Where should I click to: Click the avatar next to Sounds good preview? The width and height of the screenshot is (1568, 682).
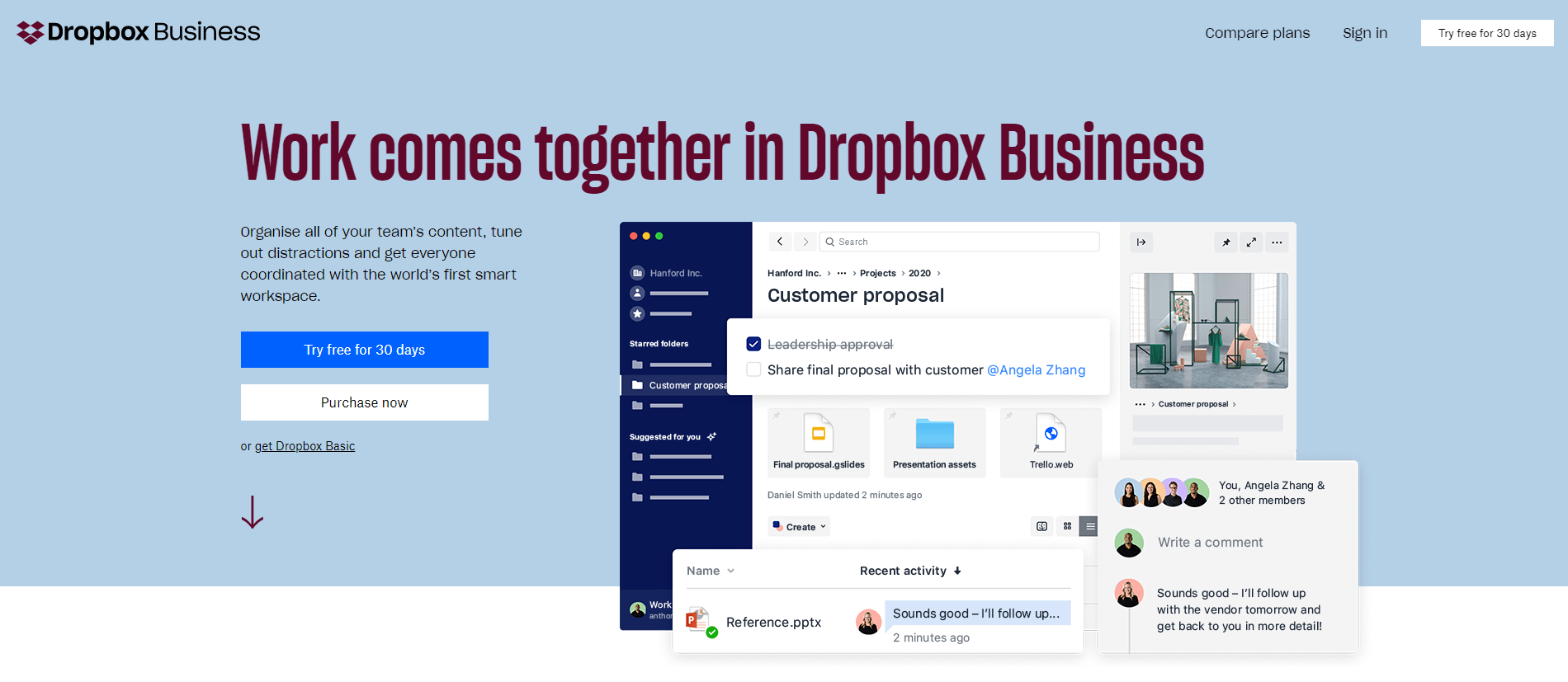[x=868, y=622]
